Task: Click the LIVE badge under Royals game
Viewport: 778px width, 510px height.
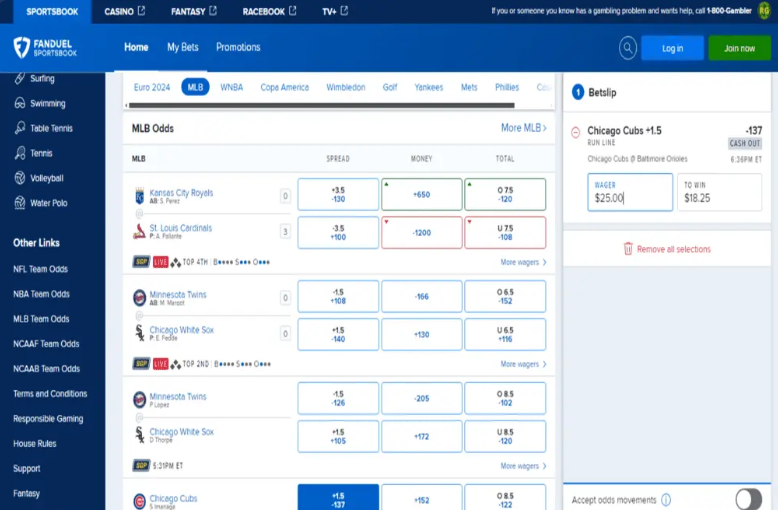Action: (x=160, y=262)
